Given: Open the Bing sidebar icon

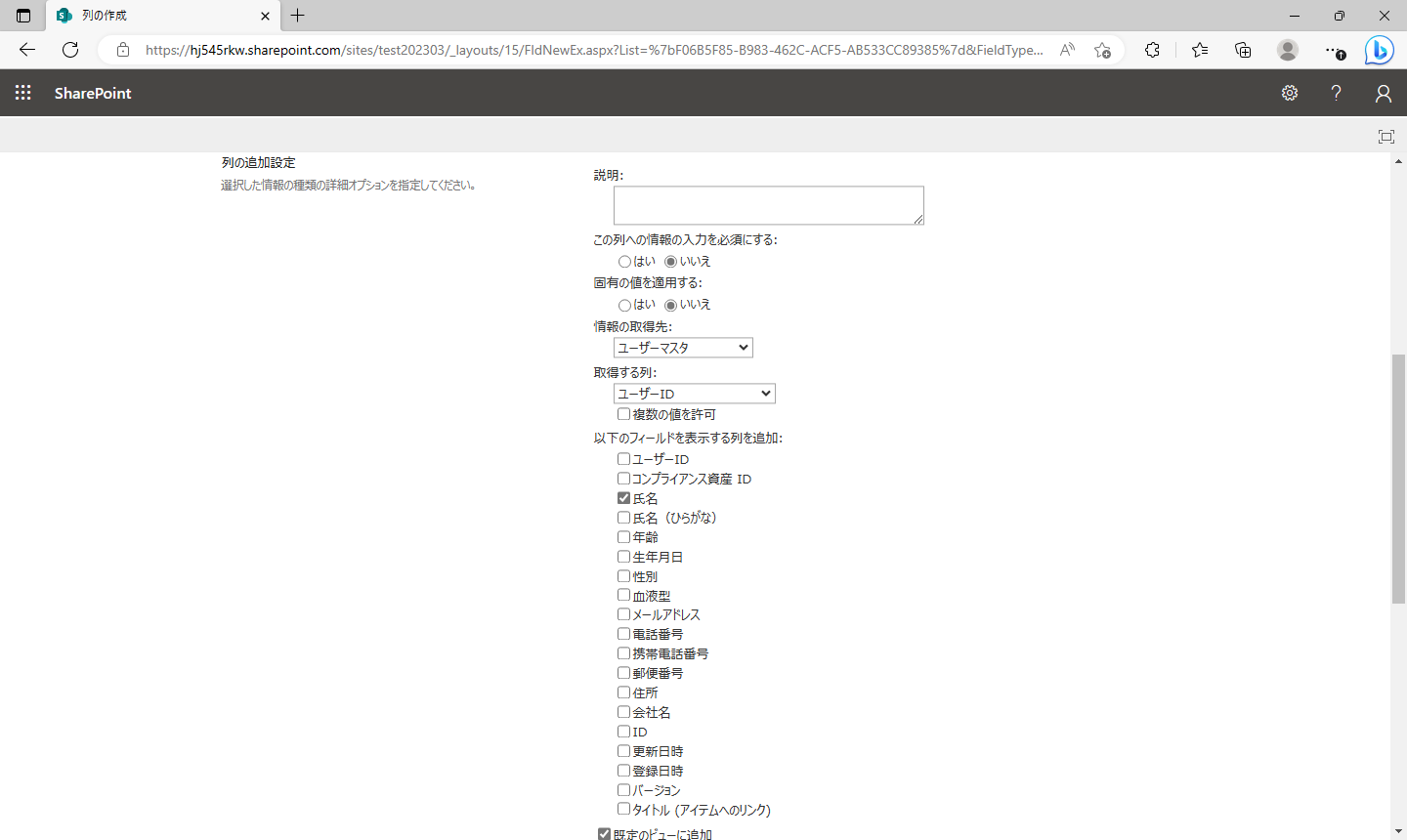Looking at the screenshot, I should (x=1379, y=50).
